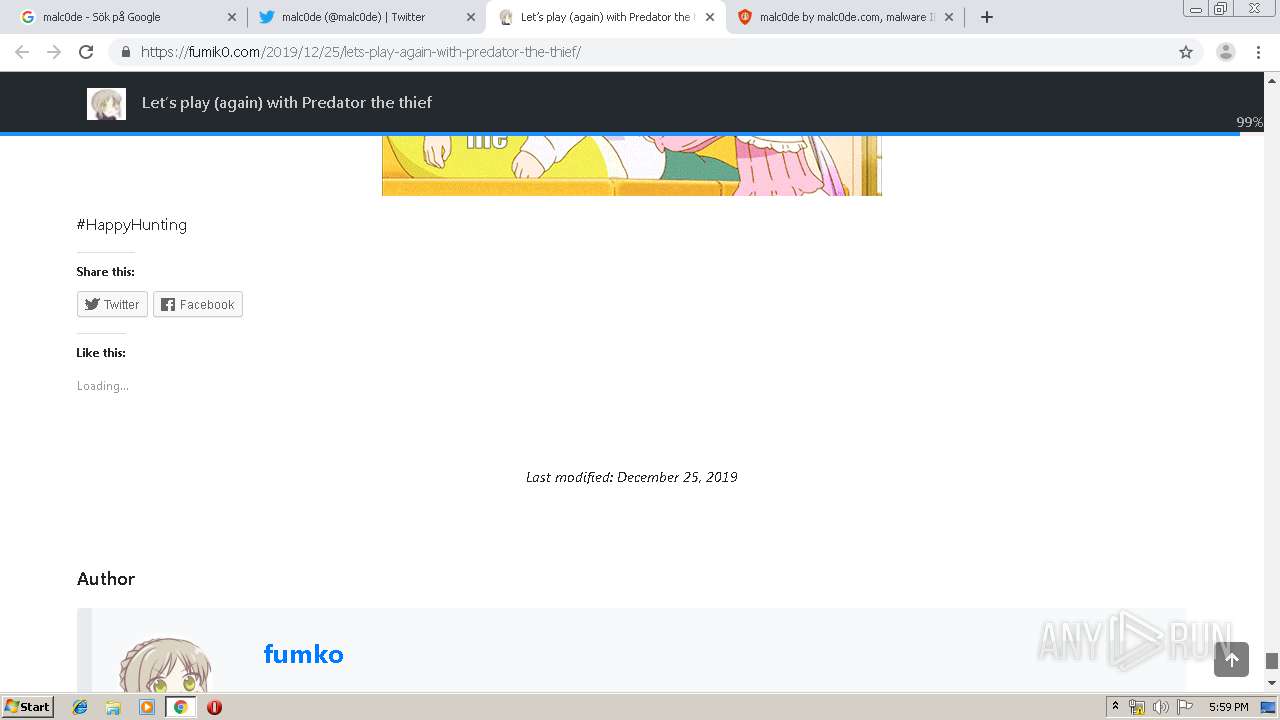Launch Internet Explorer from taskbar
Viewport: 1280px width, 720px height.
[80, 707]
